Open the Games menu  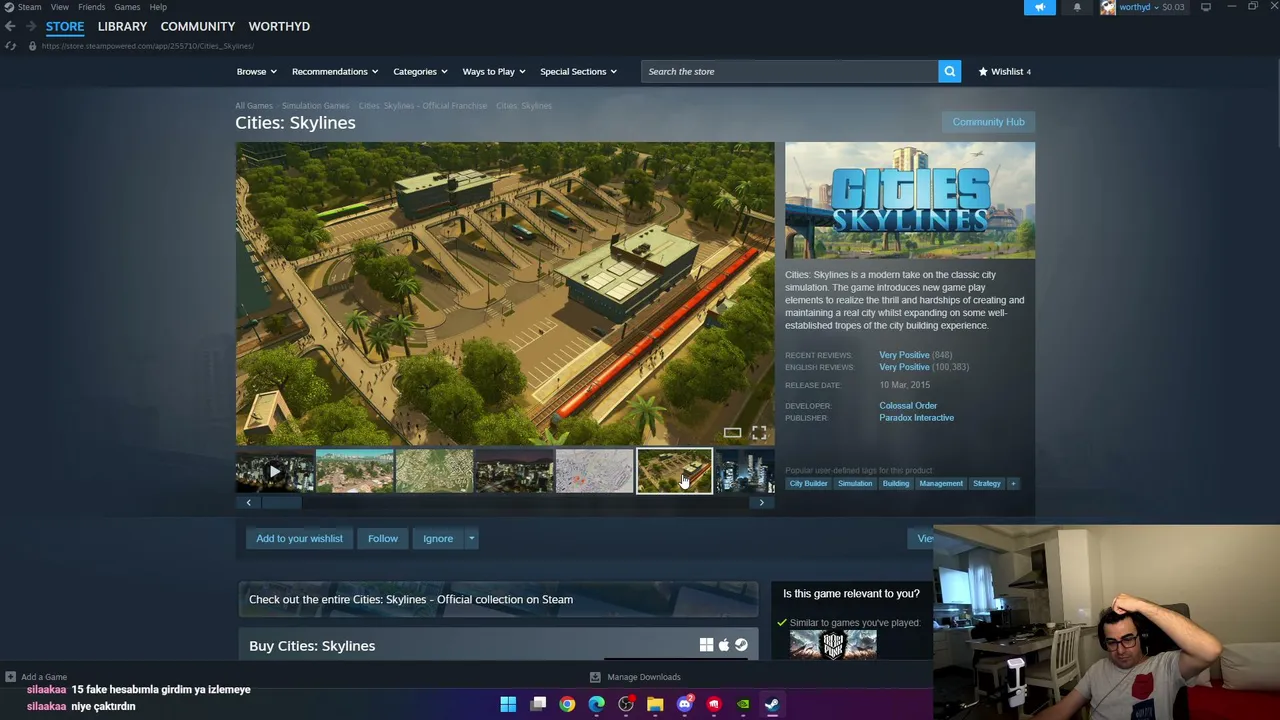127,7
